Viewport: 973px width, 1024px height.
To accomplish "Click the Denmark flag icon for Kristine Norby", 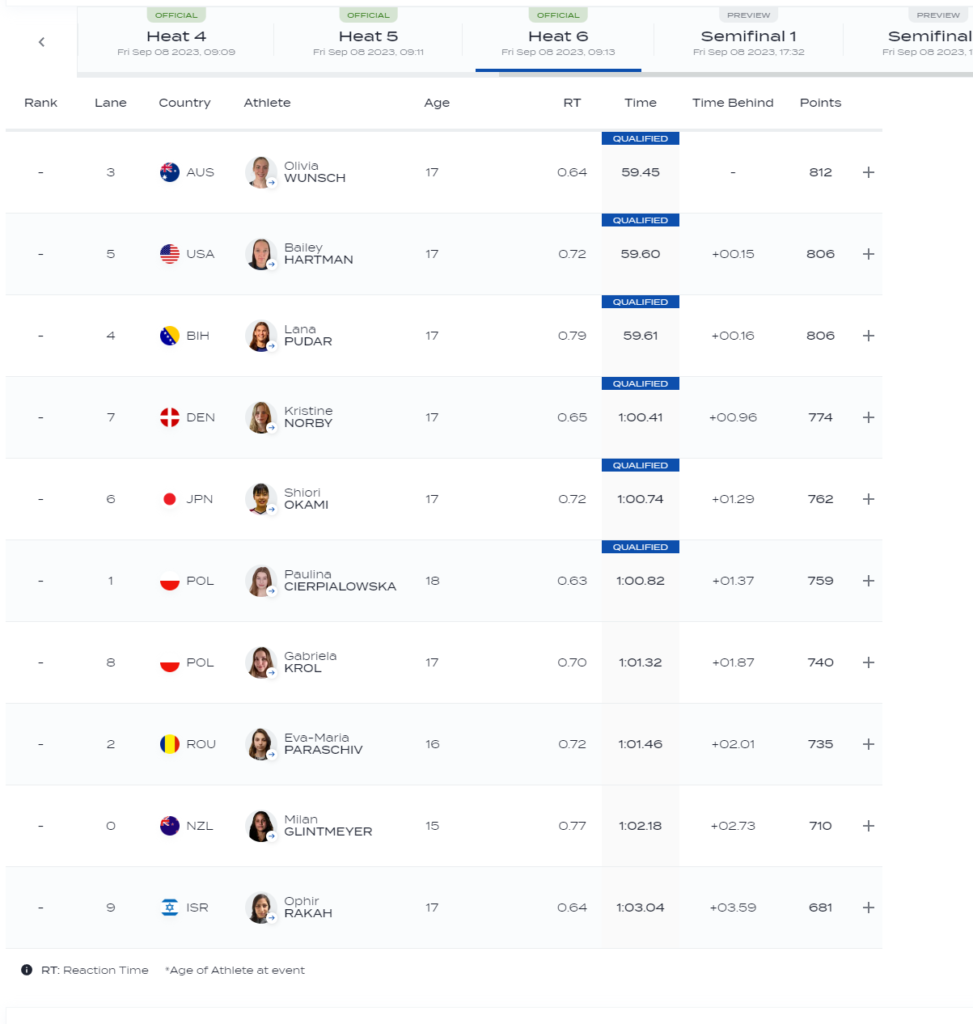I will (170, 417).
